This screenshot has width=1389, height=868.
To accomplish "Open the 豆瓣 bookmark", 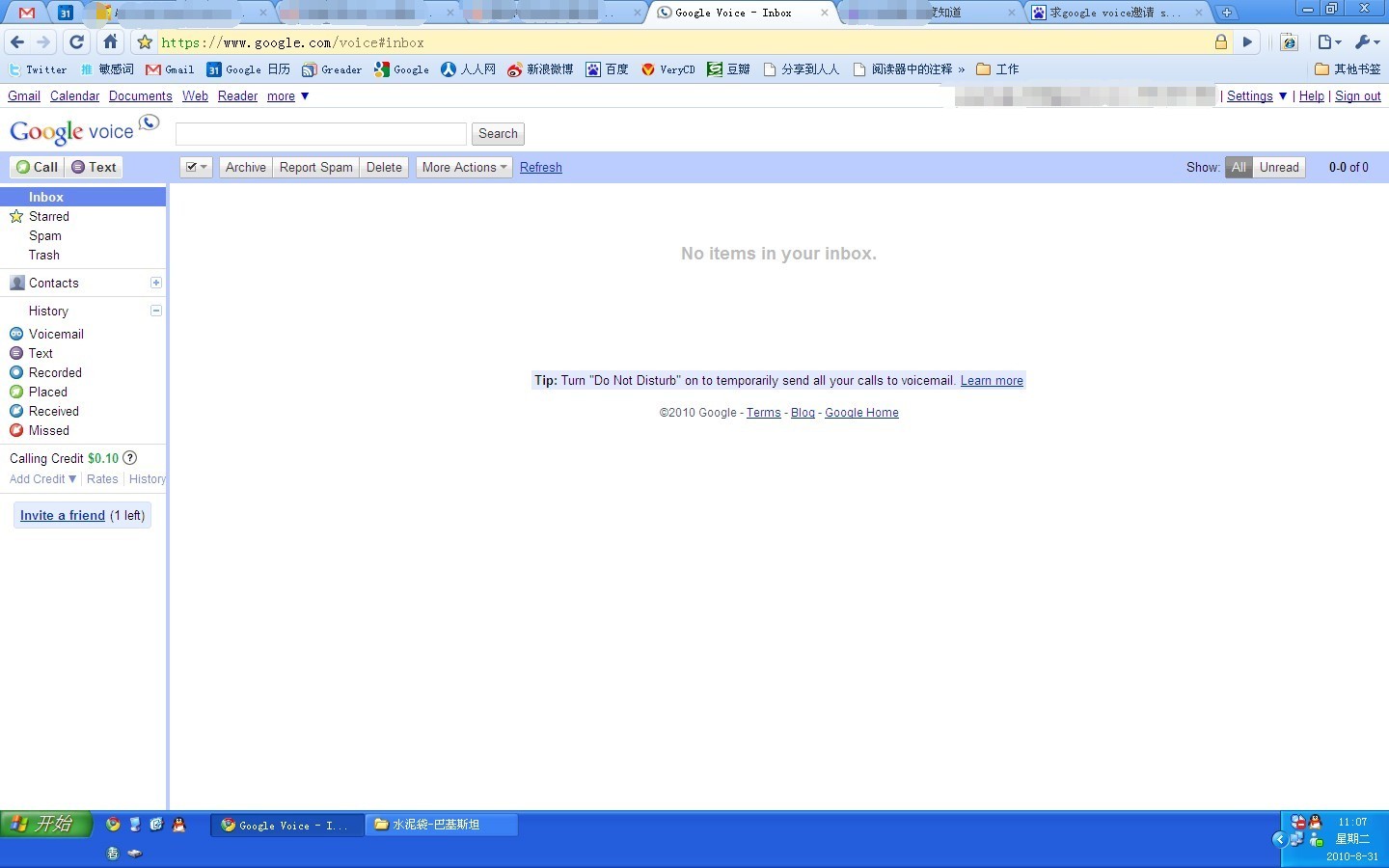I will tap(729, 69).
